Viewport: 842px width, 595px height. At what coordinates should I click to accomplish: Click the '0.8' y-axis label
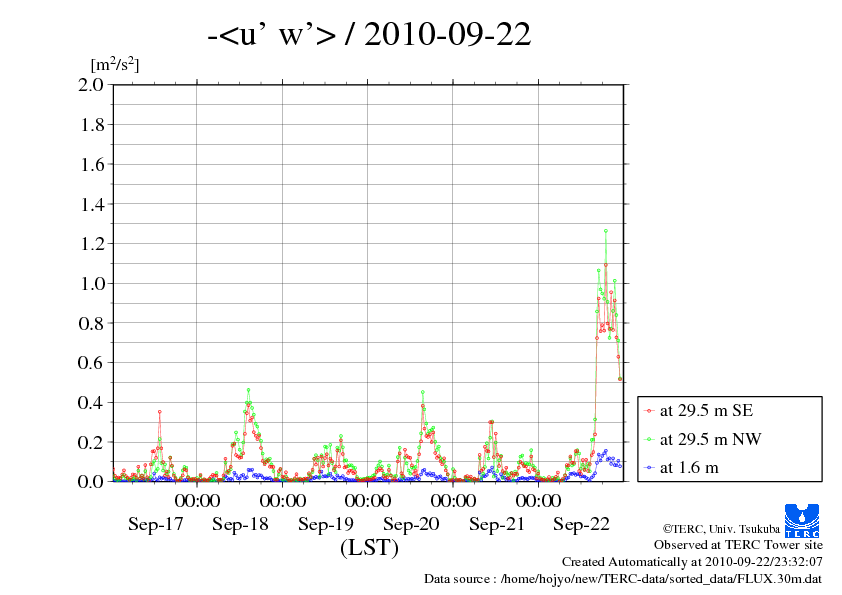pyautogui.click(x=91, y=323)
